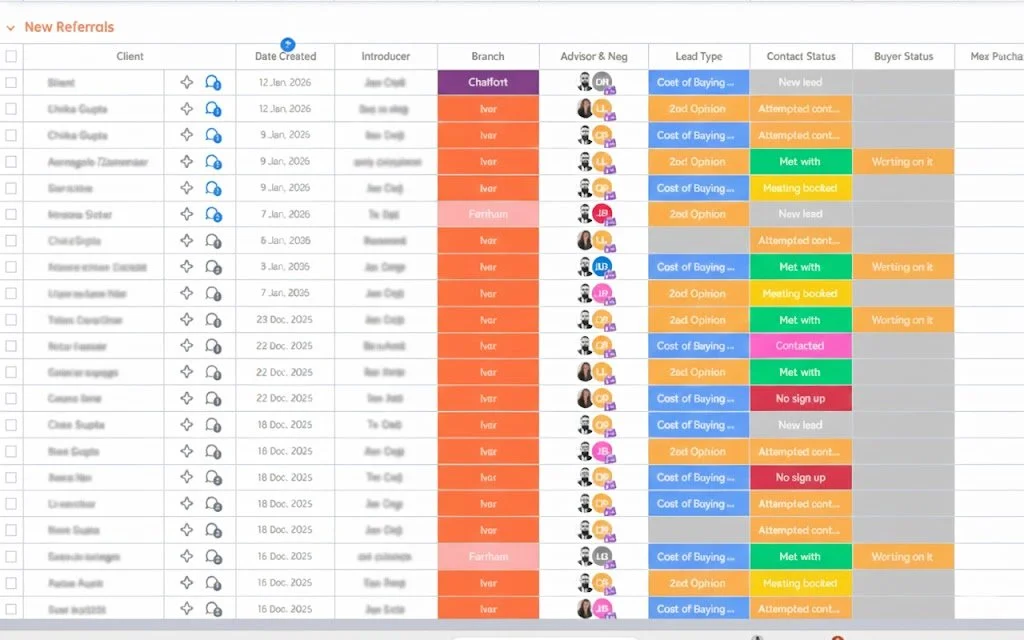Viewport: 1024px width, 640px height.
Task: Click the Contact Status column header
Action: click(x=800, y=56)
